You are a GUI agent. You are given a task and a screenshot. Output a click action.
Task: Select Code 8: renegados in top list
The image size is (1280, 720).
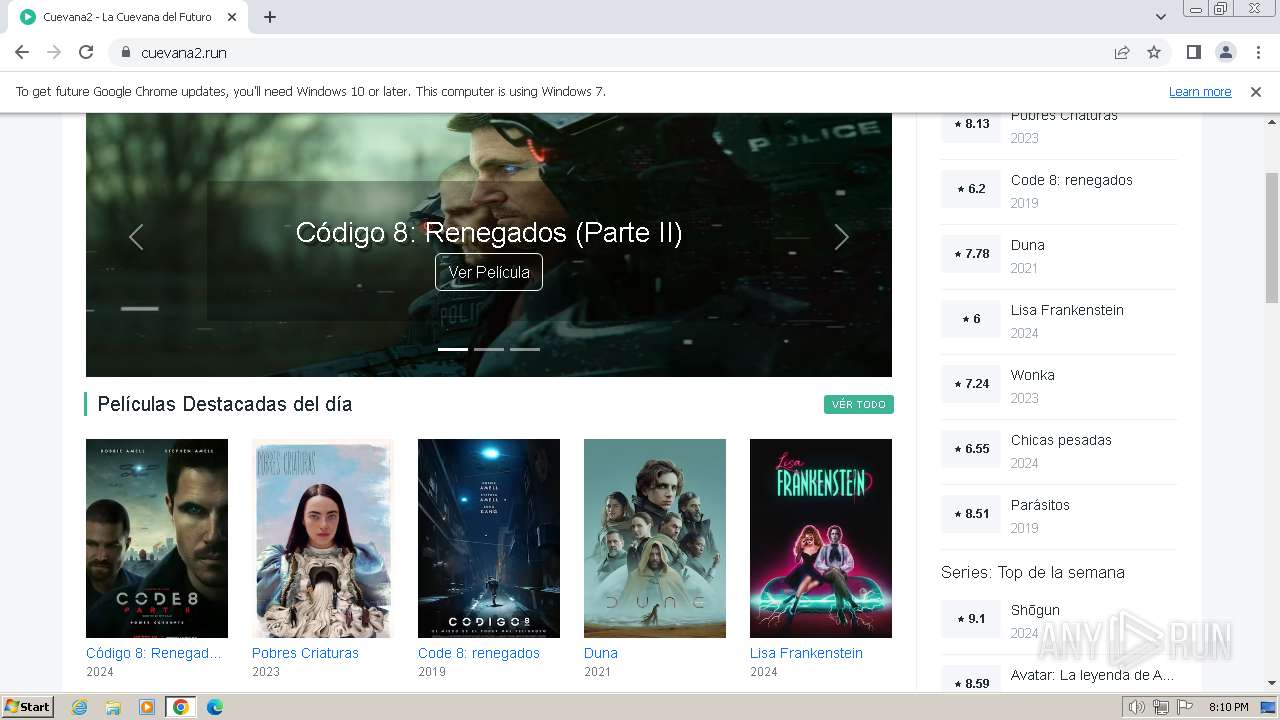(x=1071, y=180)
